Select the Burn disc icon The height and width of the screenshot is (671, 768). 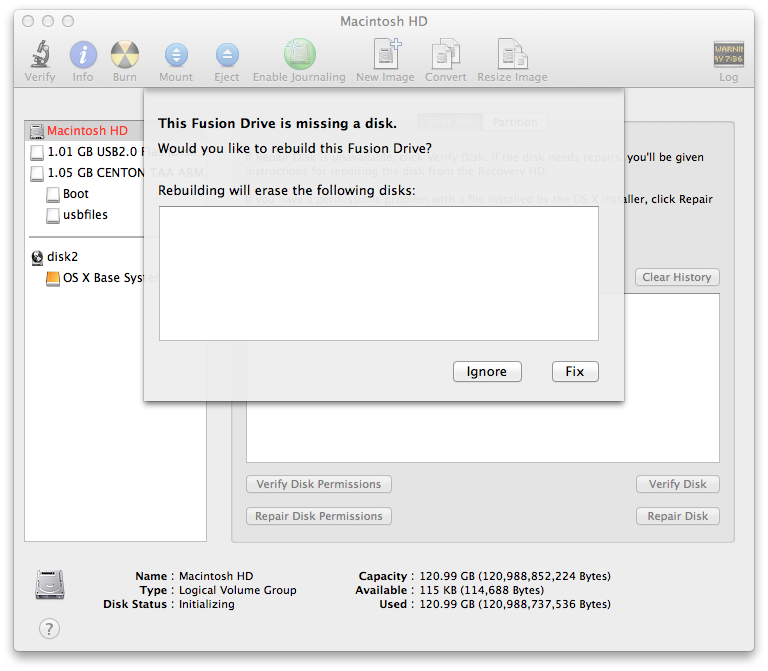[125, 54]
